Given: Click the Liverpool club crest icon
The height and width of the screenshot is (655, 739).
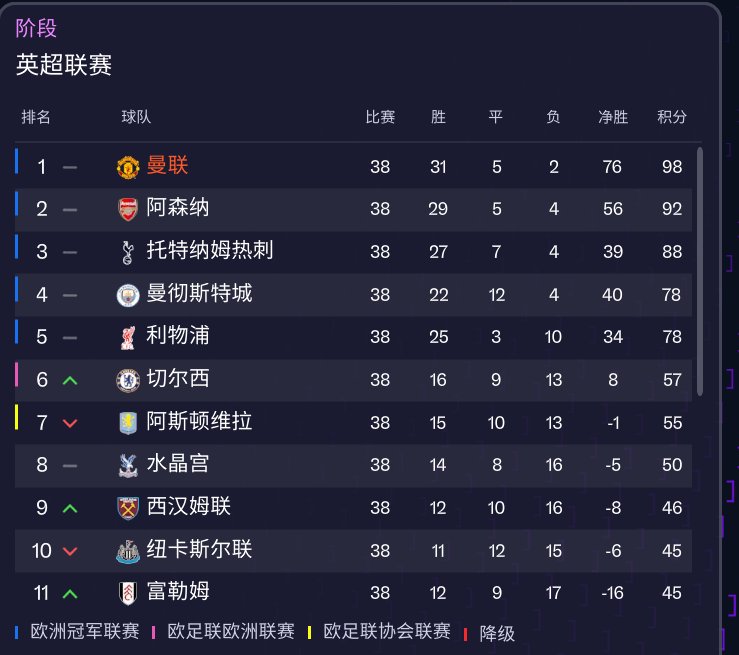Looking at the screenshot, I should coord(127,337).
